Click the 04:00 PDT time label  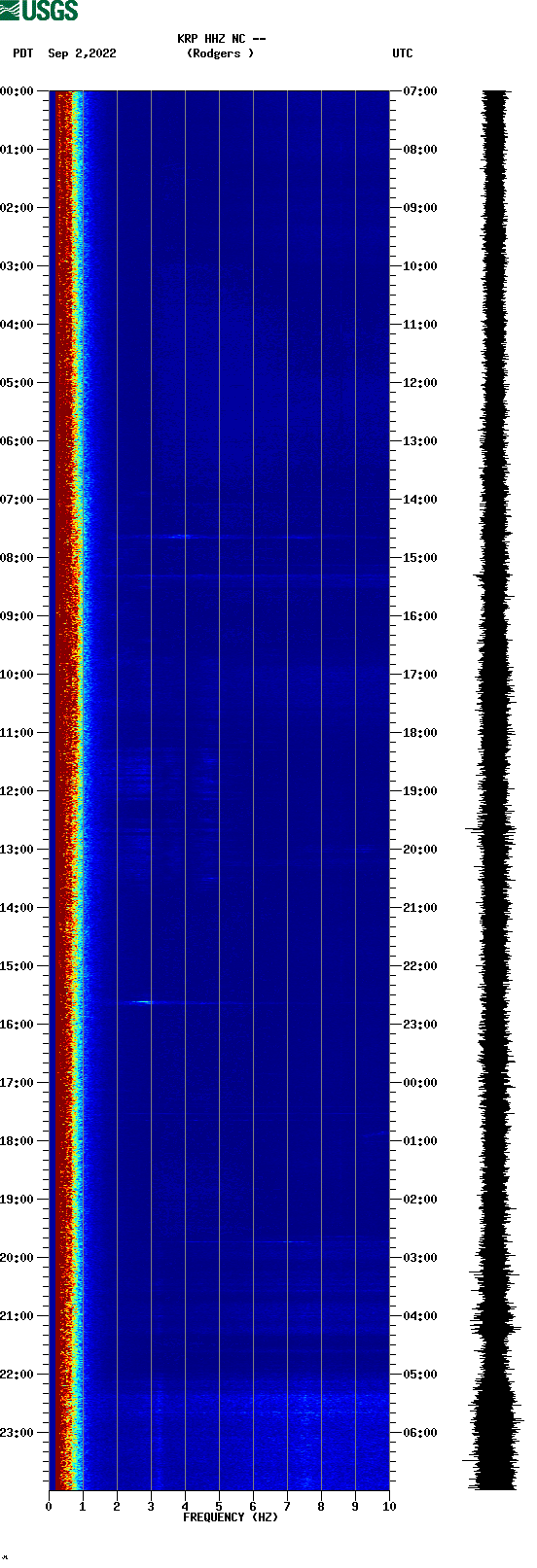(18, 325)
